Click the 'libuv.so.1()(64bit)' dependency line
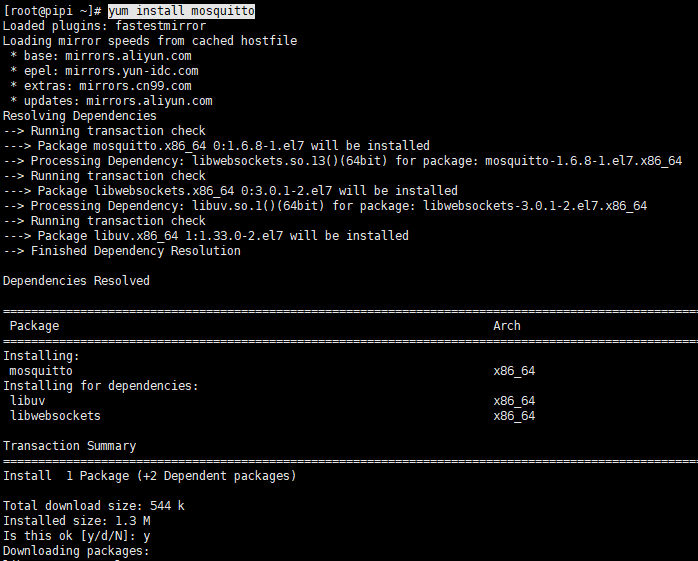 click(x=325, y=206)
